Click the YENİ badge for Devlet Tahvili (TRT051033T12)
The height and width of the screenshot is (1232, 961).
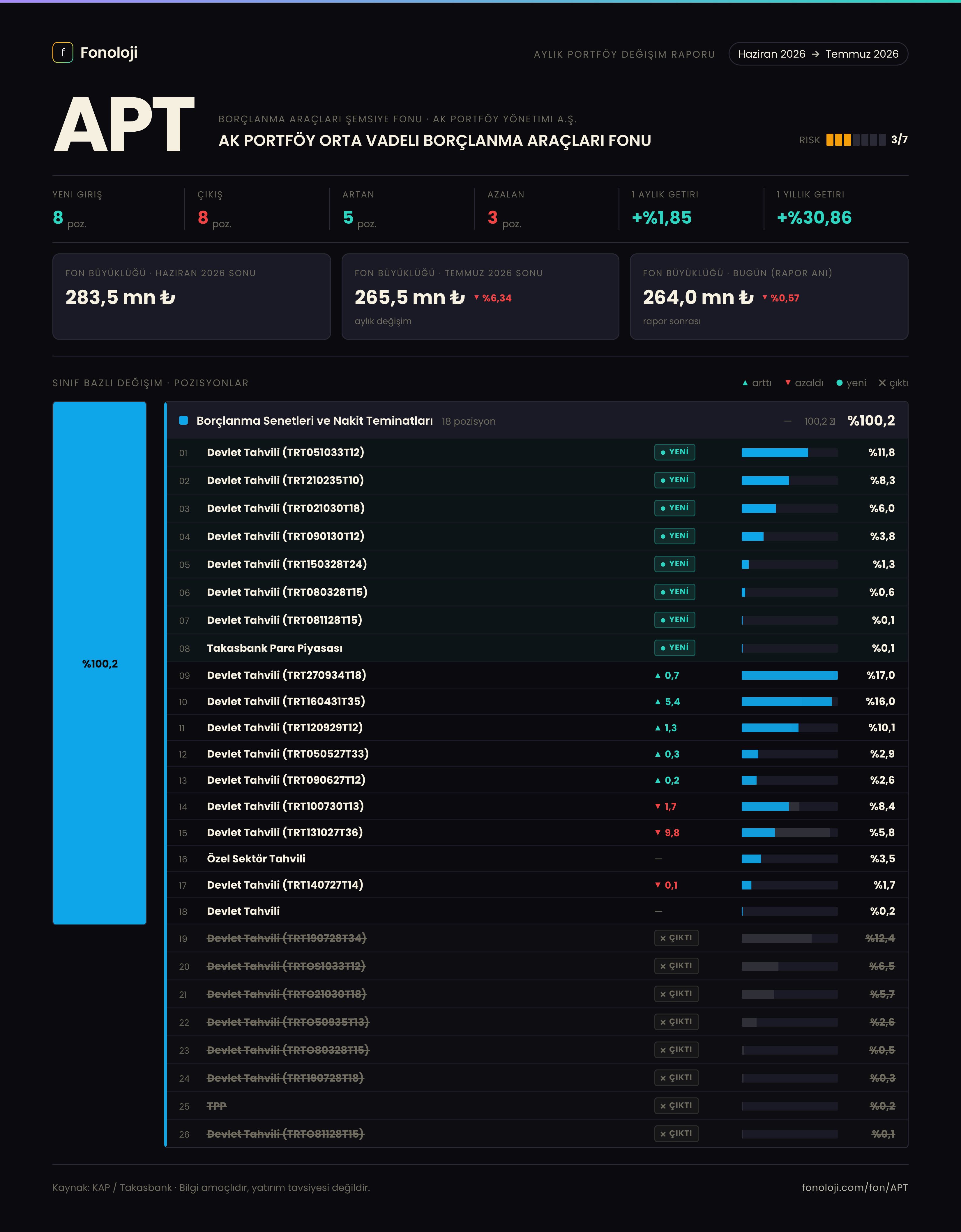pyautogui.click(x=674, y=452)
